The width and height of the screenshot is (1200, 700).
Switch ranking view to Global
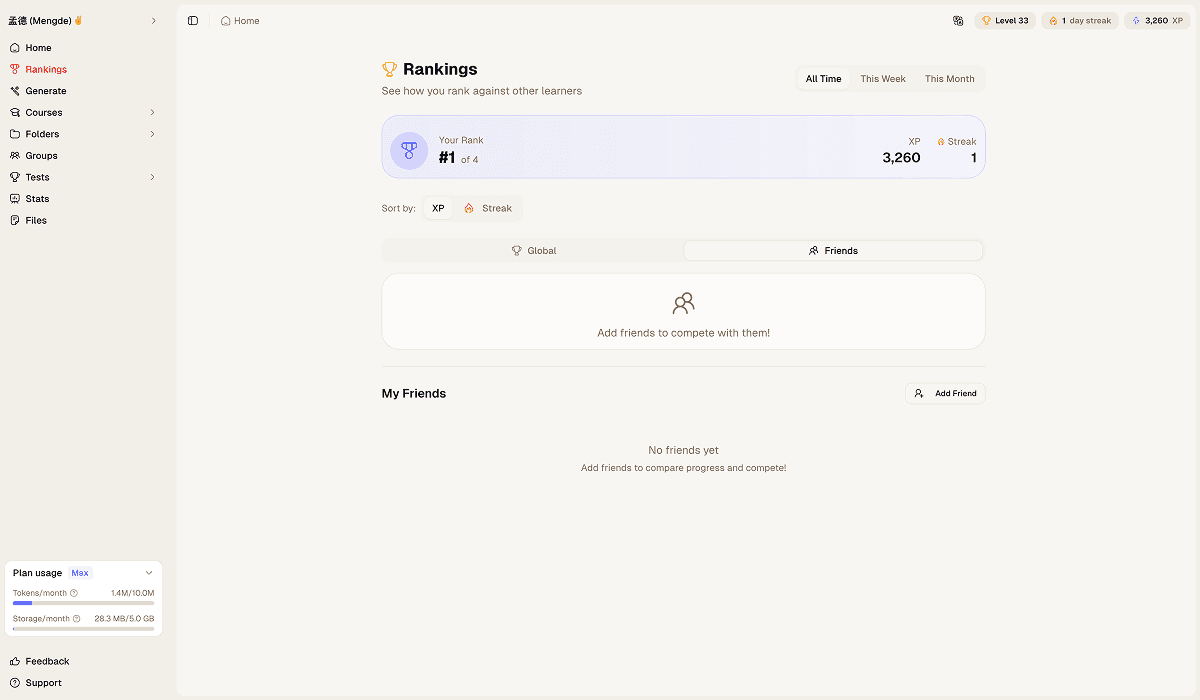click(x=533, y=250)
